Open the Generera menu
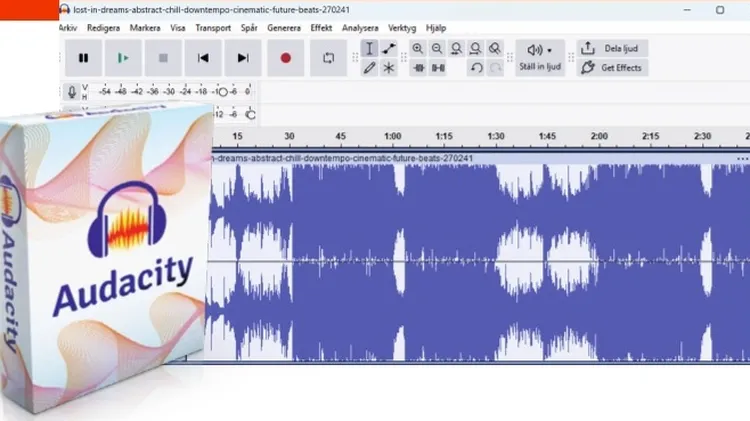This screenshot has height=421, width=750. click(x=284, y=28)
